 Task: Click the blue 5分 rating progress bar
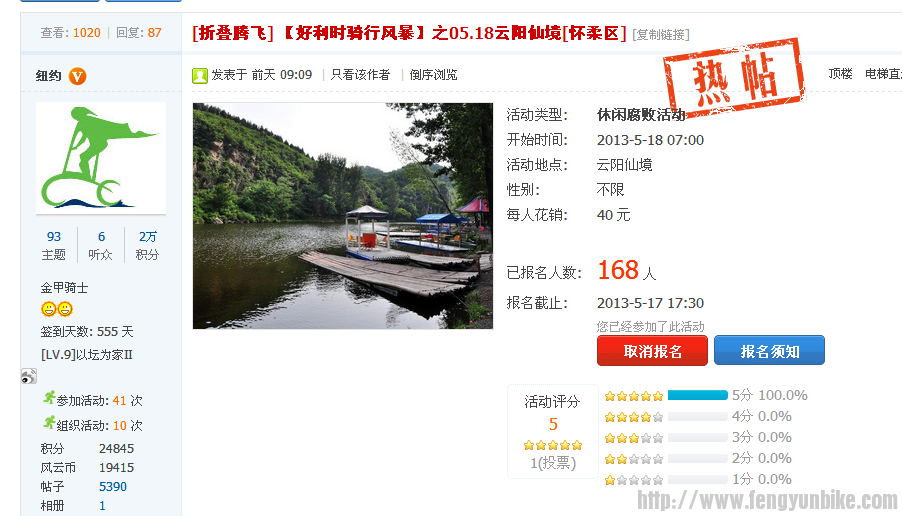tap(698, 395)
